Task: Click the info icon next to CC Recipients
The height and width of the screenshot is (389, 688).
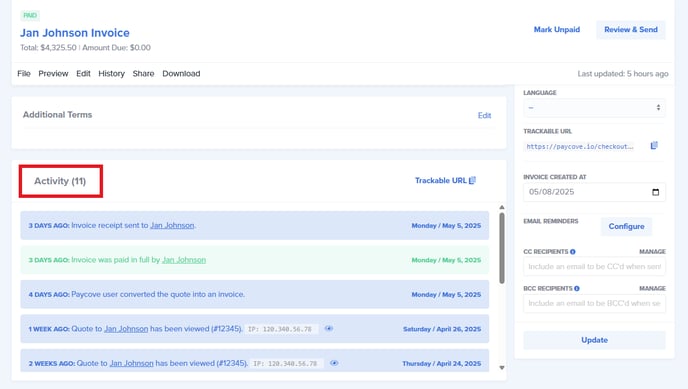Action: click(x=573, y=252)
